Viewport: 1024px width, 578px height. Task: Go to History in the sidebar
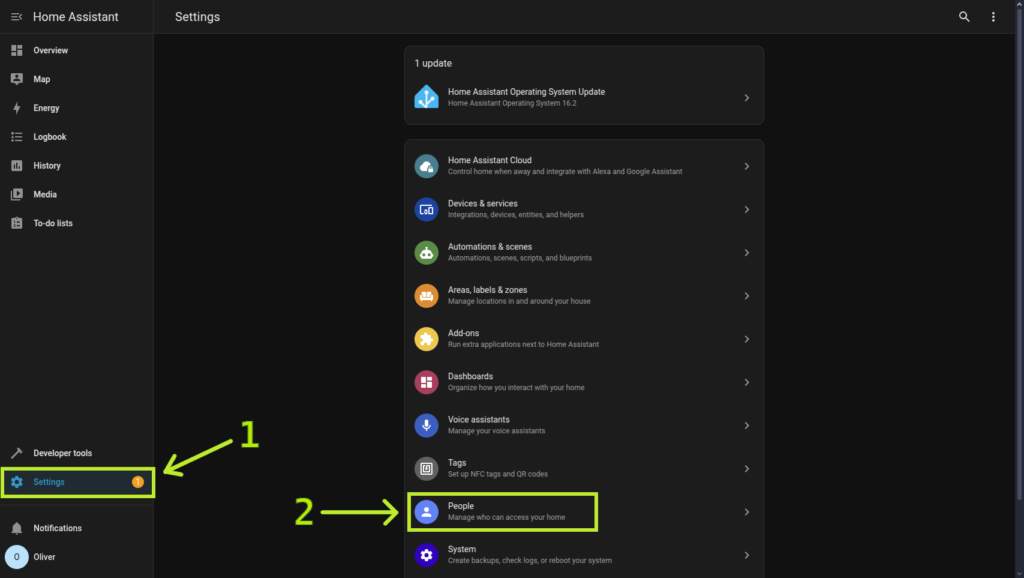(47, 166)
